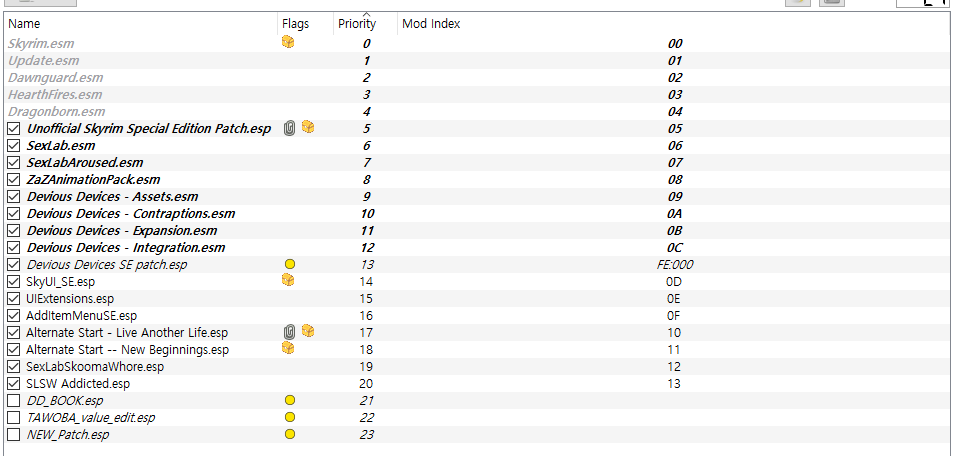Viewport: 959px width, 456px height.
Task: Uncheck the UIExtensions.esp plugin
Action: tap(13, 299)
